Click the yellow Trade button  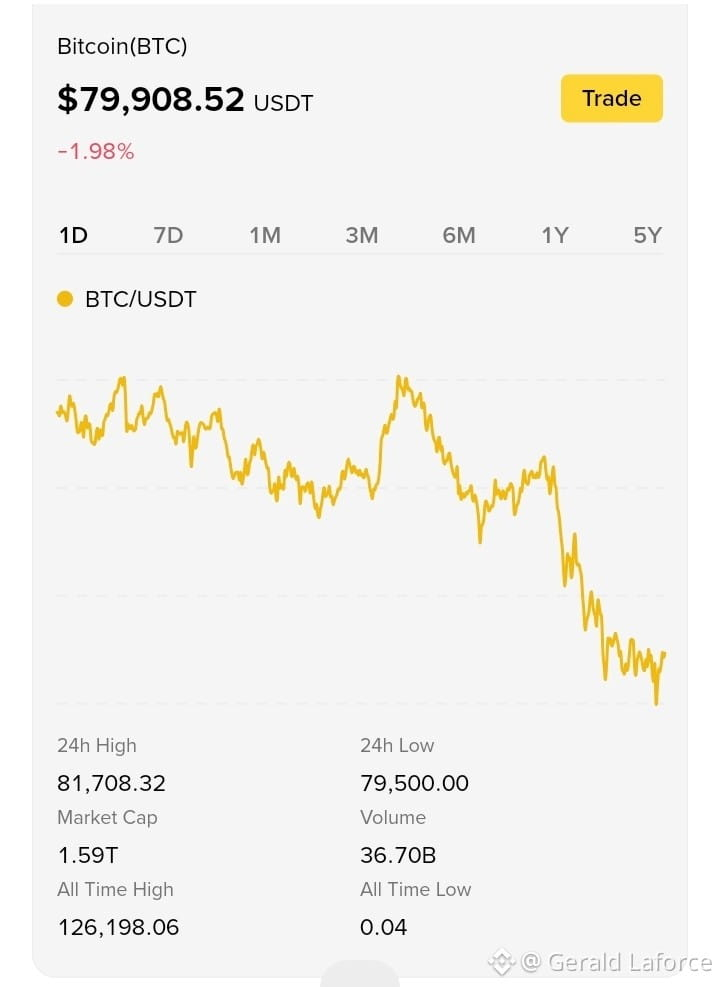611,98
